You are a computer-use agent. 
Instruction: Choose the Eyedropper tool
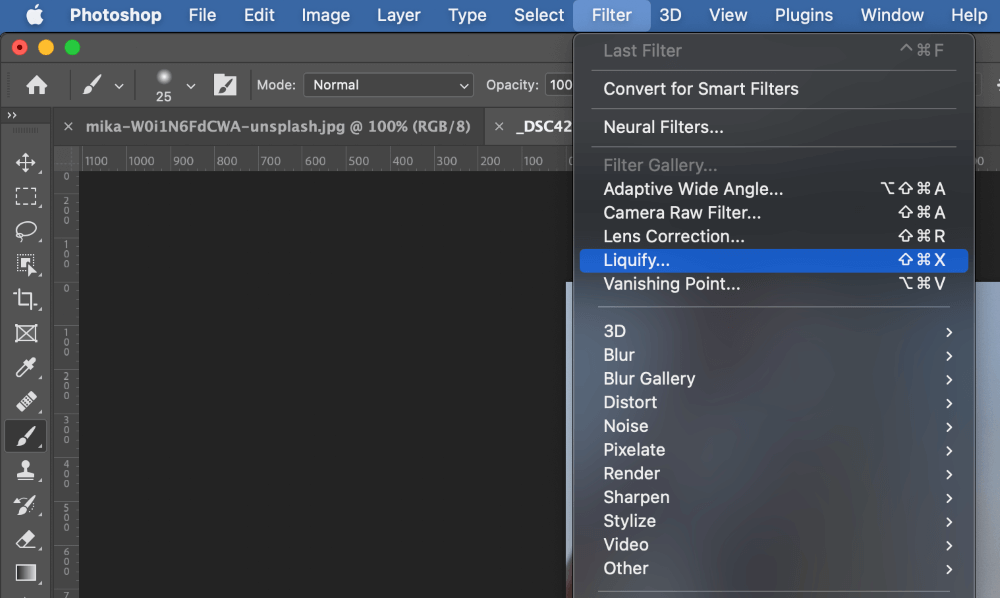pos(26,367)
